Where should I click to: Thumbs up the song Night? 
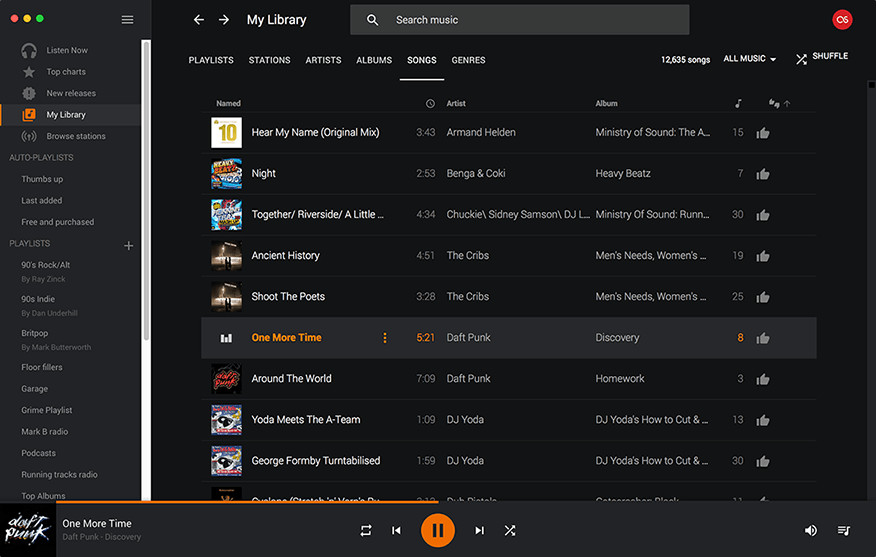click(x=763, y=174)
